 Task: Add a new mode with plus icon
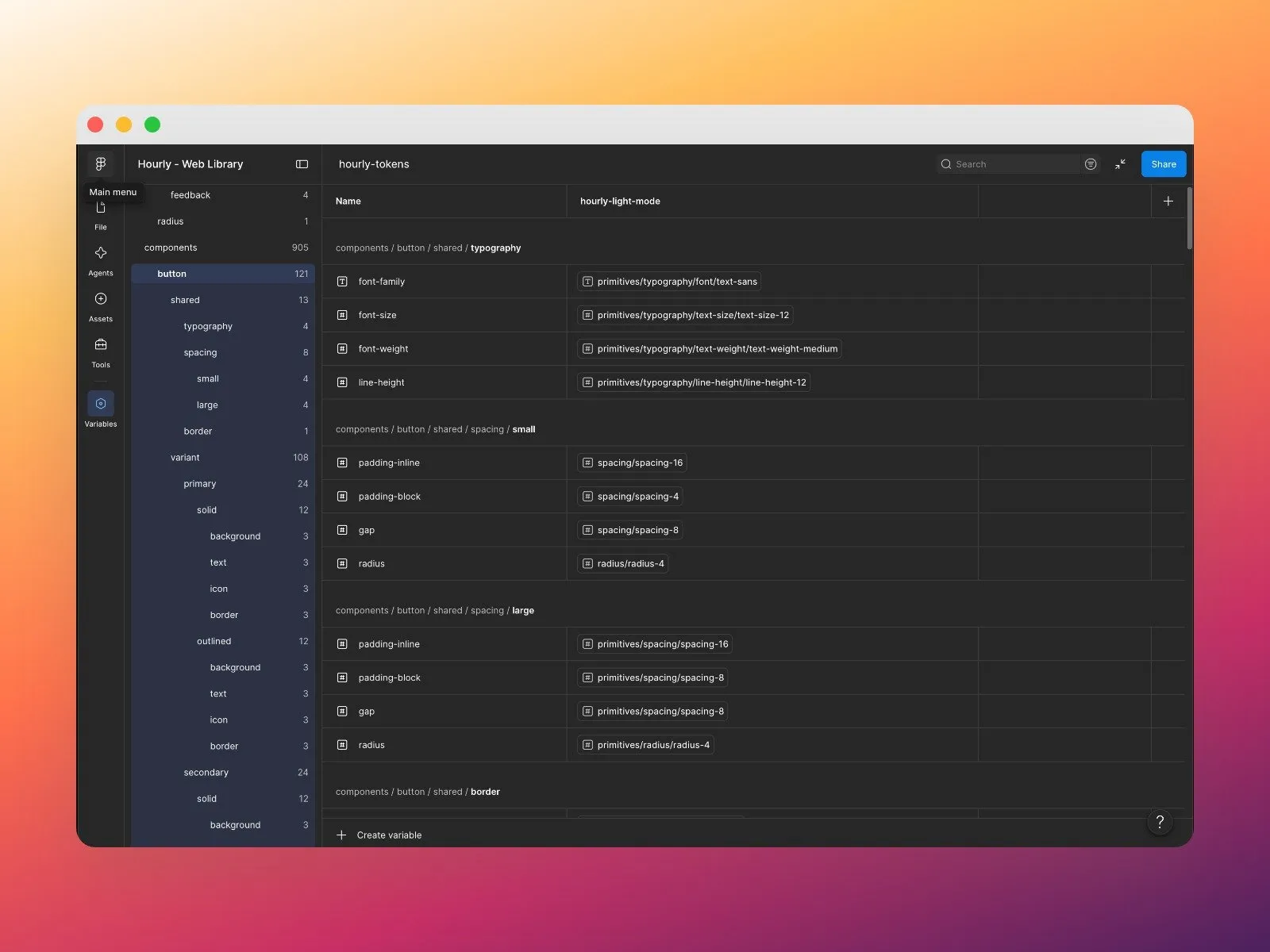tap(1168, 202)
